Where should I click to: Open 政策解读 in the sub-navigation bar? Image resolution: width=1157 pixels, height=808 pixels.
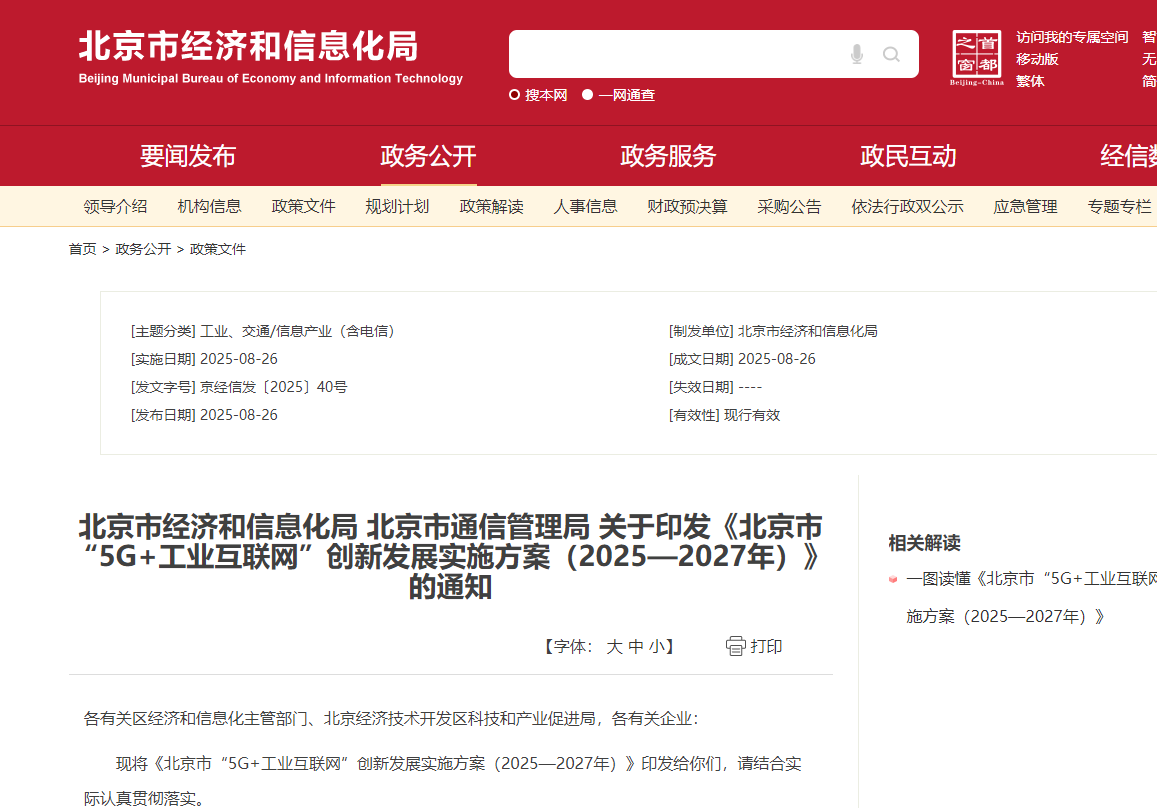(491, 207)
